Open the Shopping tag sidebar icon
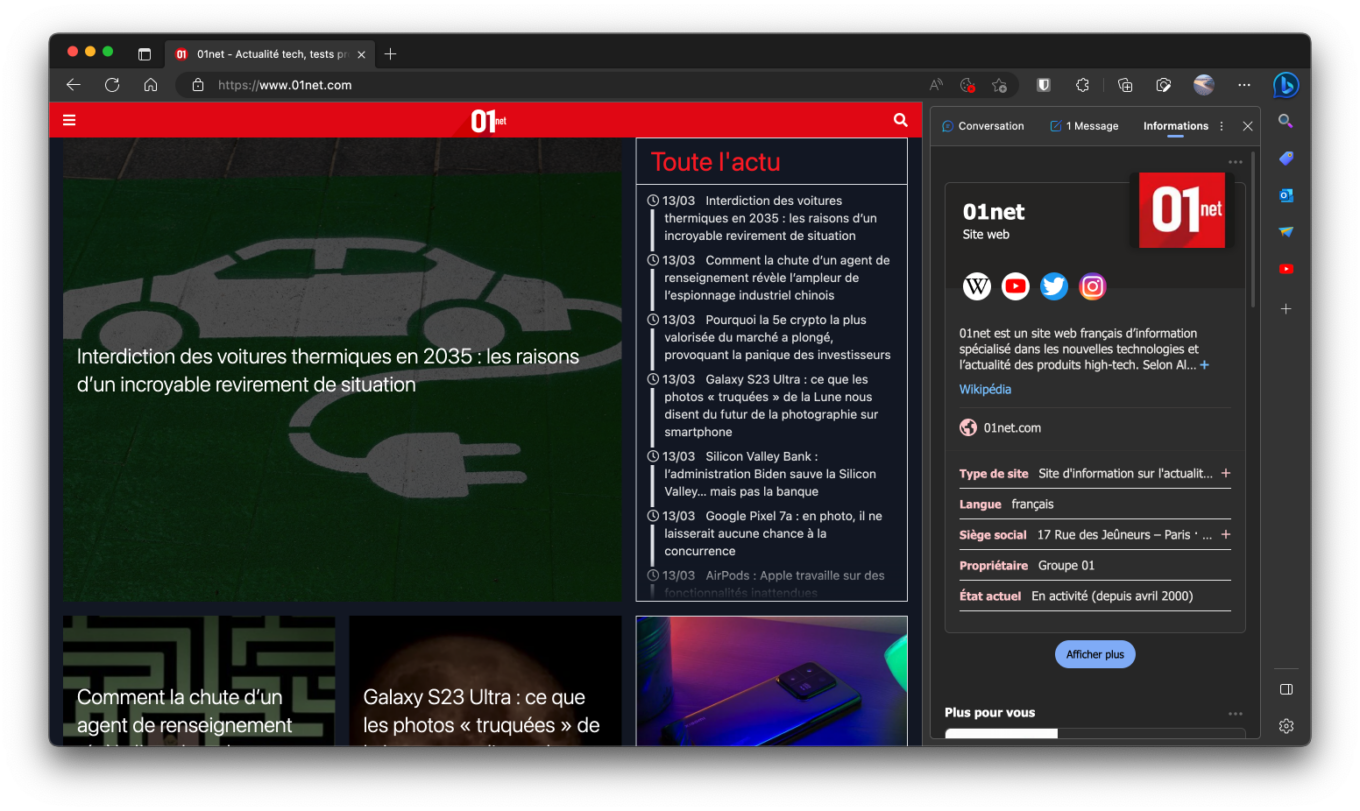Viewport: 1360px width, 811px height. click(x=1286, y=158)
